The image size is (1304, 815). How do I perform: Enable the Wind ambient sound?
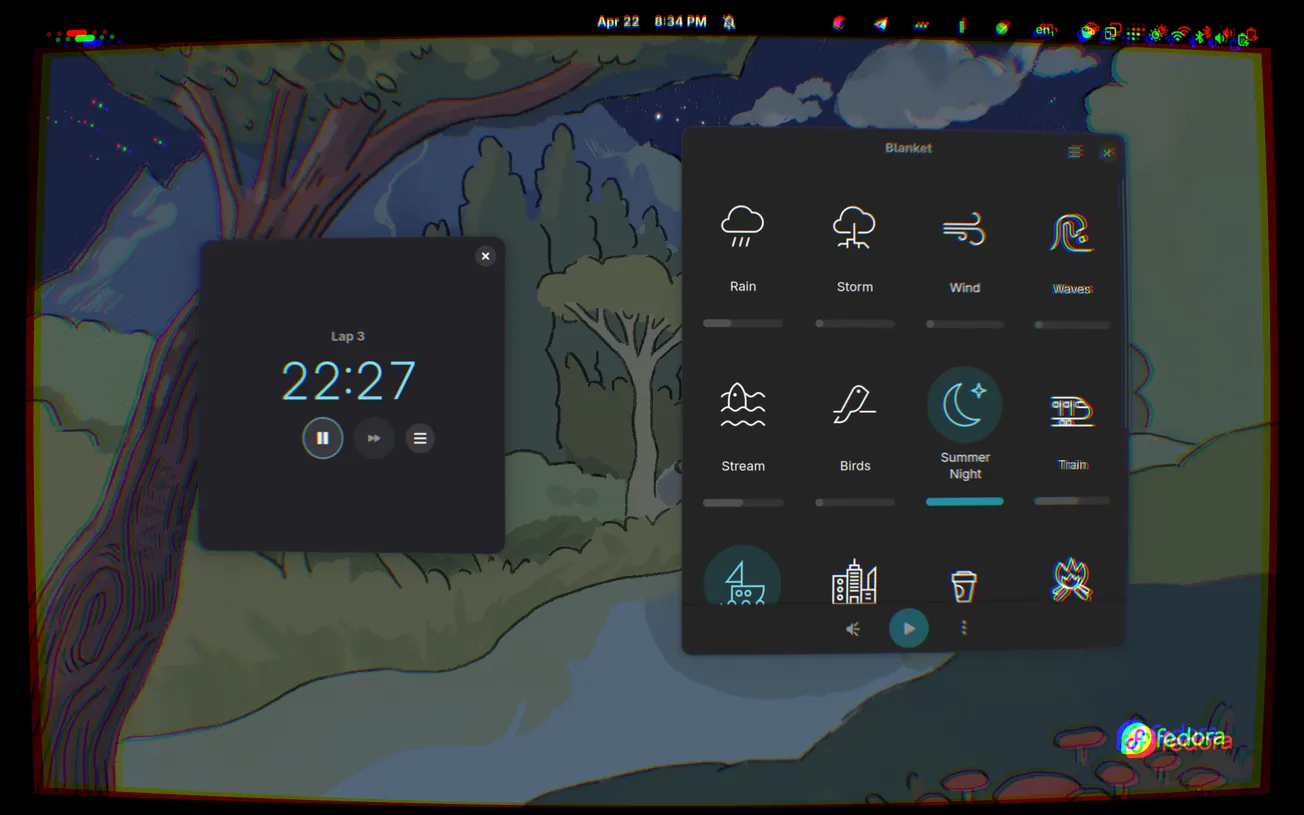tap(964, 229)
